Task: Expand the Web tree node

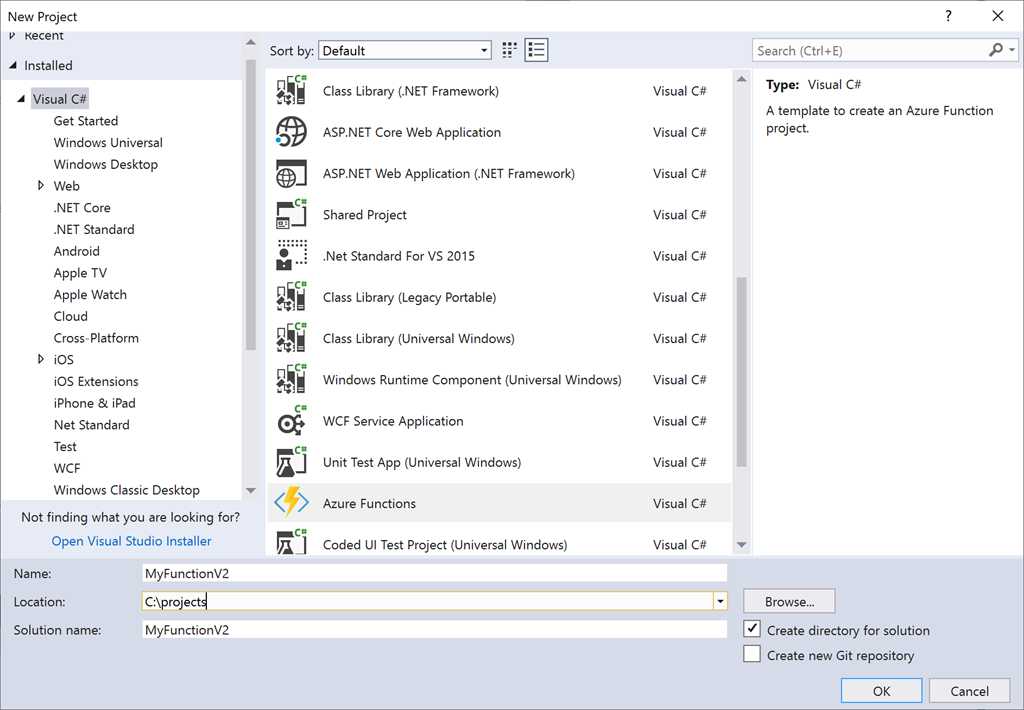Action: point(41,186)
